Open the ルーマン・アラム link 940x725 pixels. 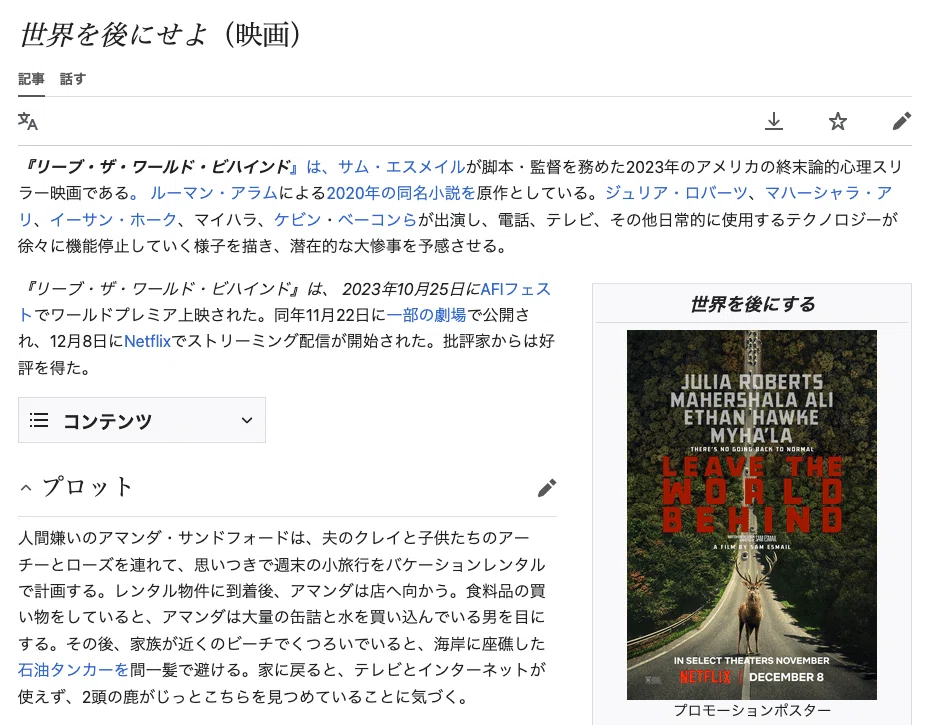pyautogui.click(x=213, y=193)
